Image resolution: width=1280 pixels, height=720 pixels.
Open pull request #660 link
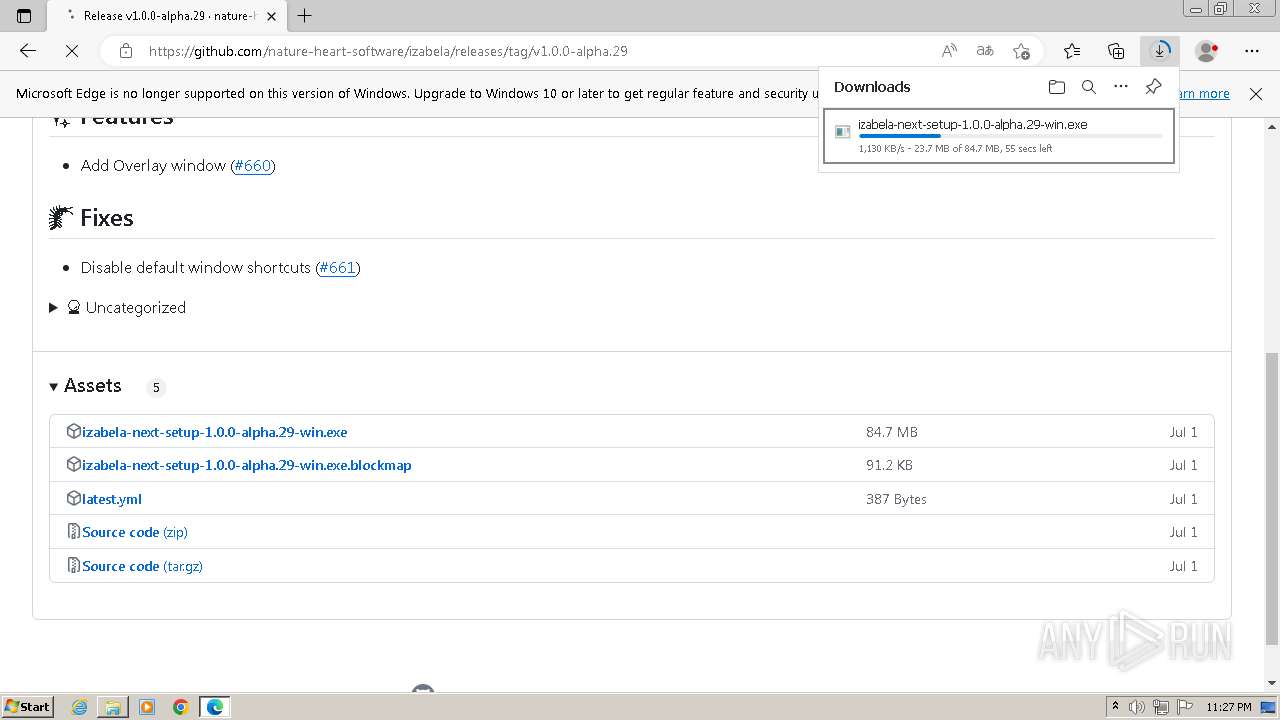click(253, 166)
